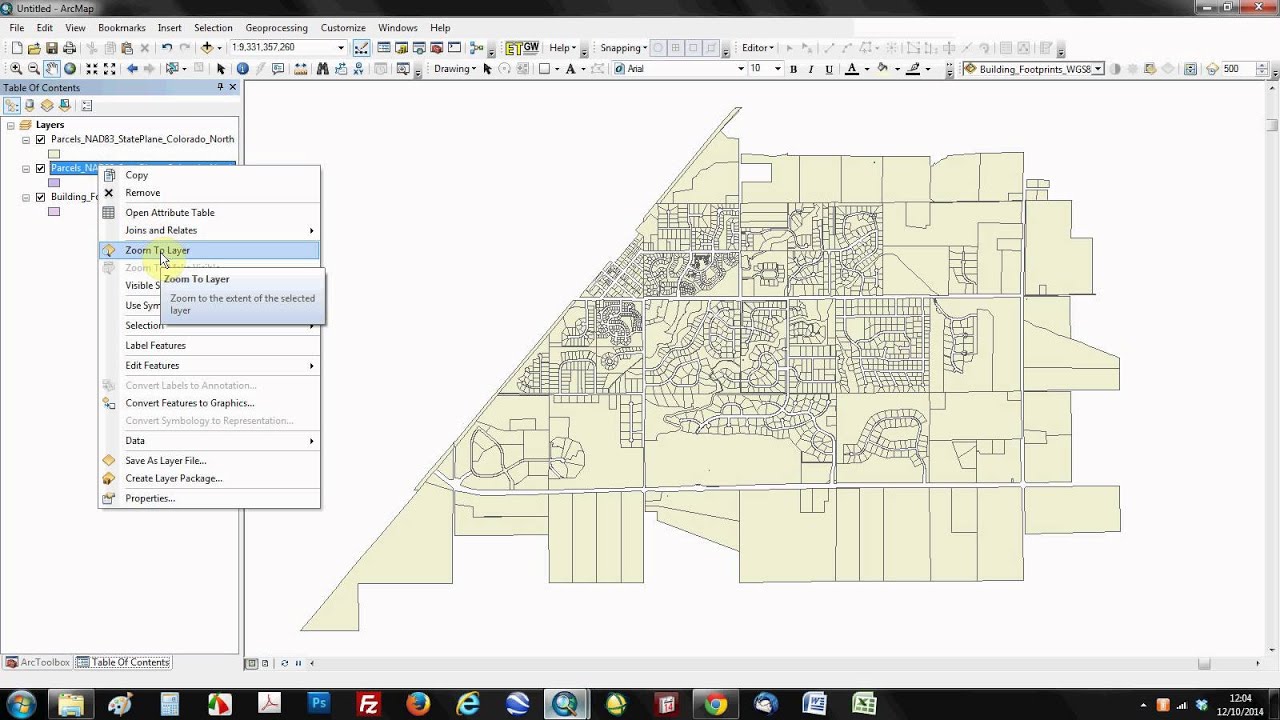Viewport: 1280px width, 720px height.
Task: Open Table Of Contents Options icon
Action: tap(87, 105)
